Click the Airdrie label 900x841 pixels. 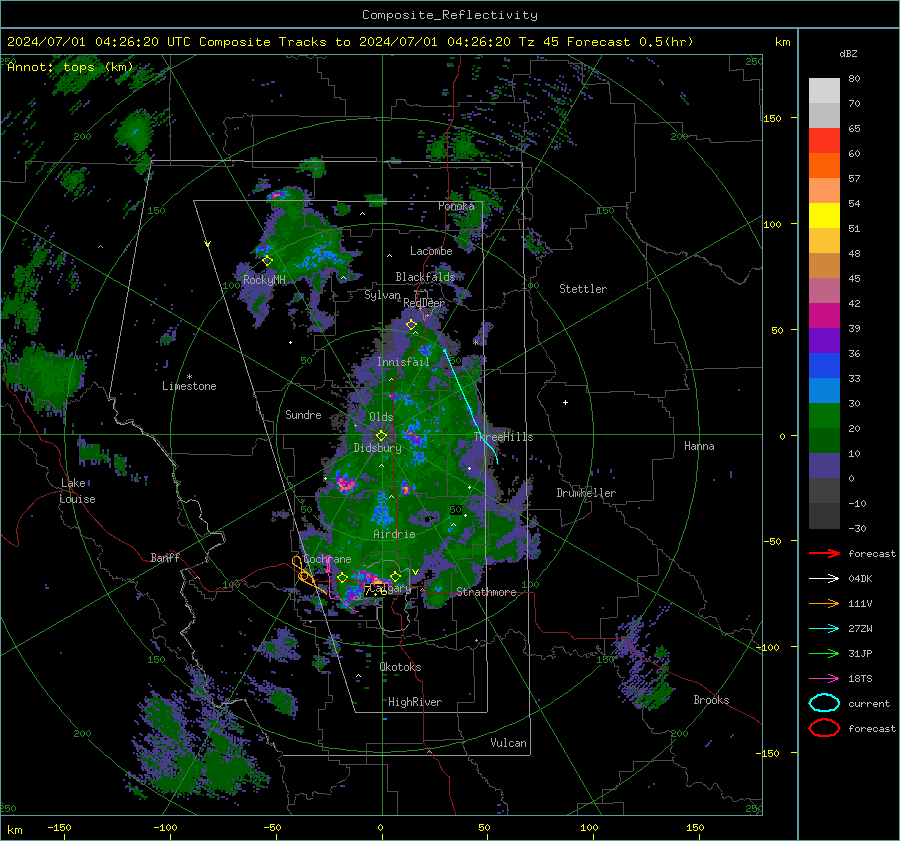[x=394, y=534]
